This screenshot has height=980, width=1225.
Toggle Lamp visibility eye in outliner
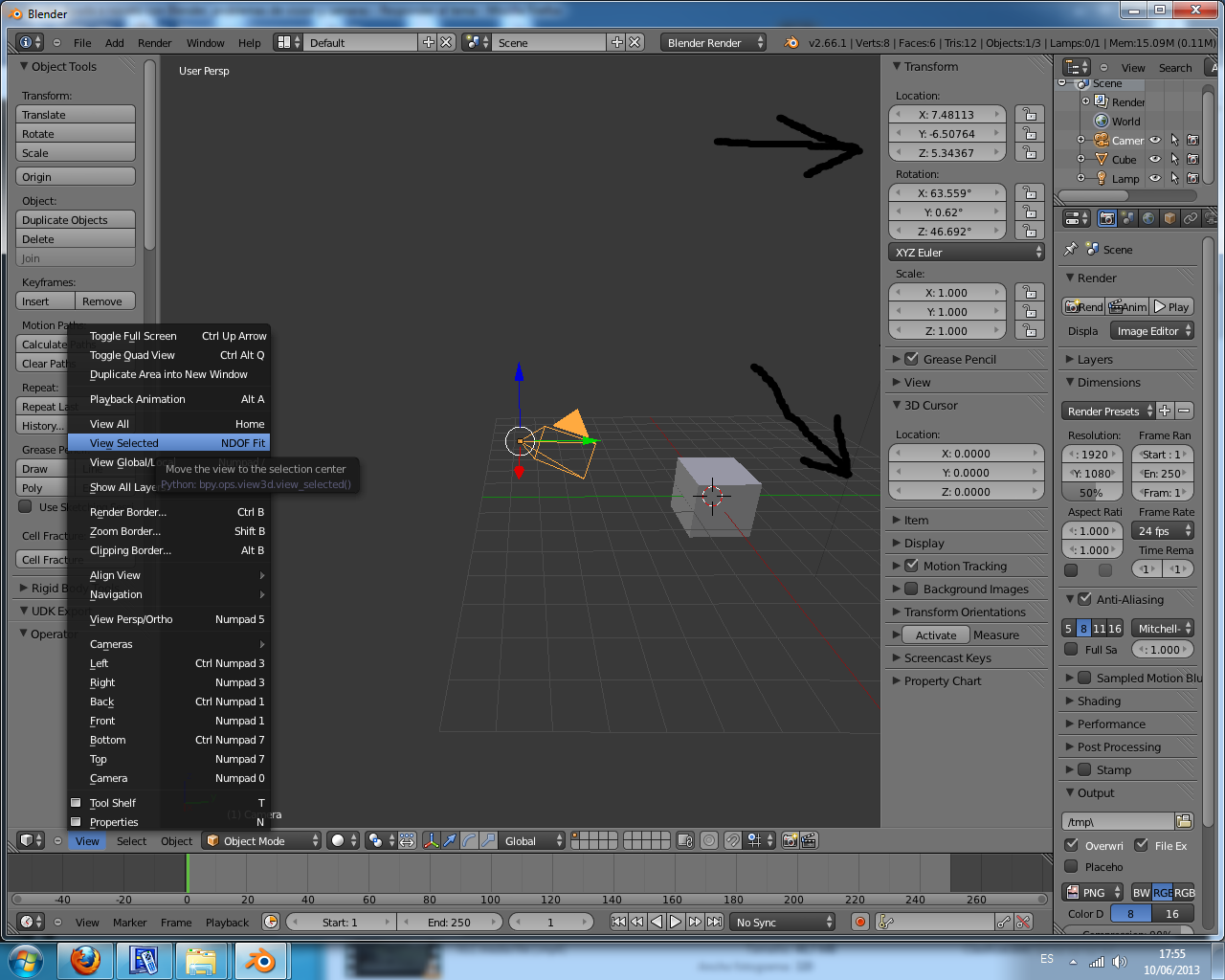pyautogui.click(x=1155, y=178)
